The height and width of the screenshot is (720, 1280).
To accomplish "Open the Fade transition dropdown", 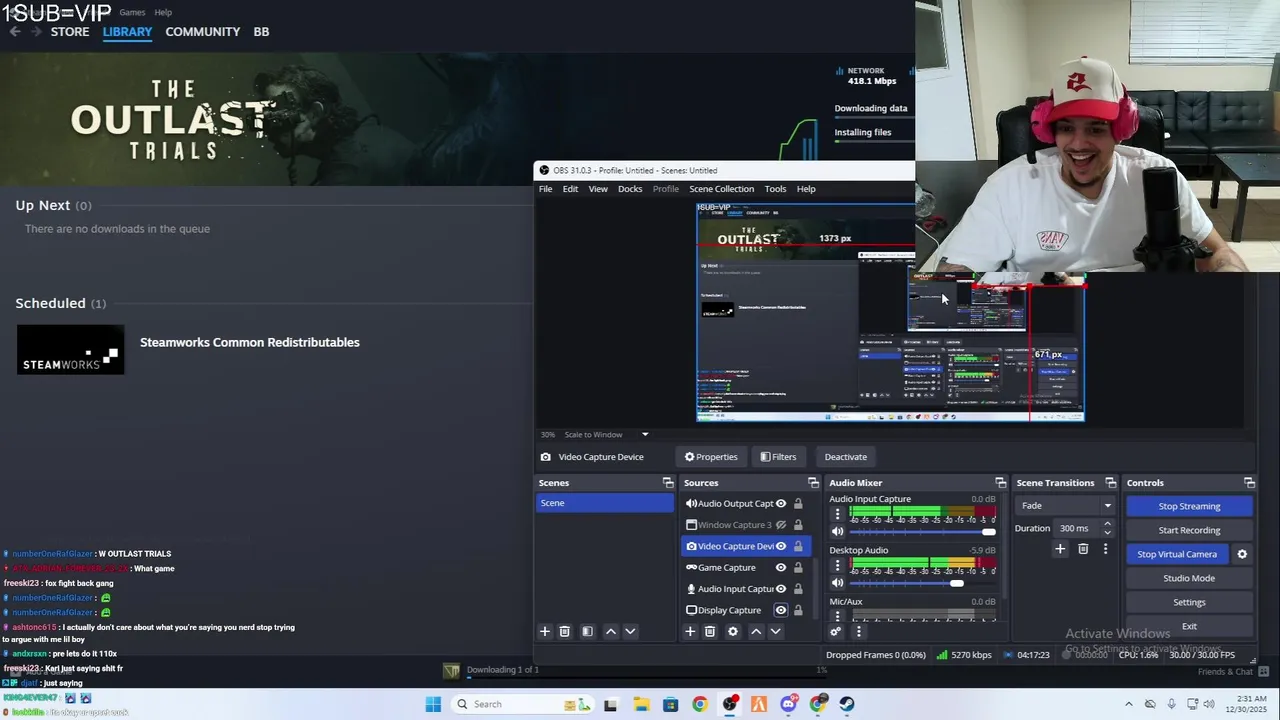I will [x=1065, y=506].
